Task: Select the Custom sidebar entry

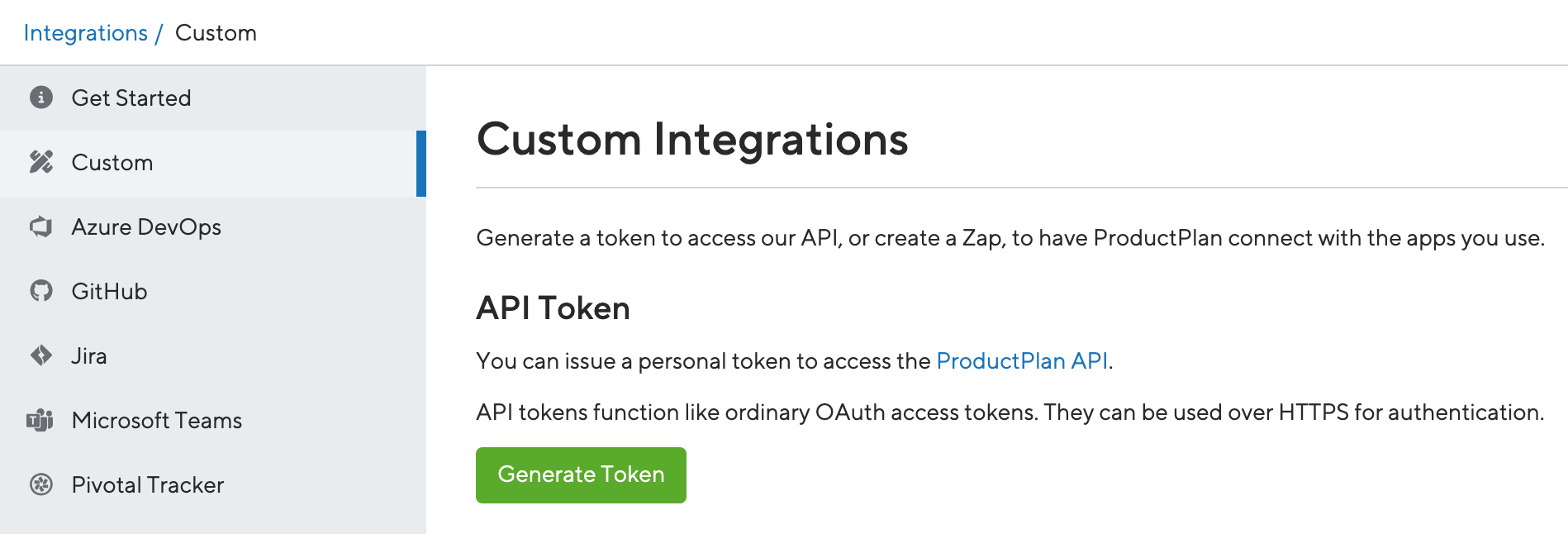Action: (112, 162)
